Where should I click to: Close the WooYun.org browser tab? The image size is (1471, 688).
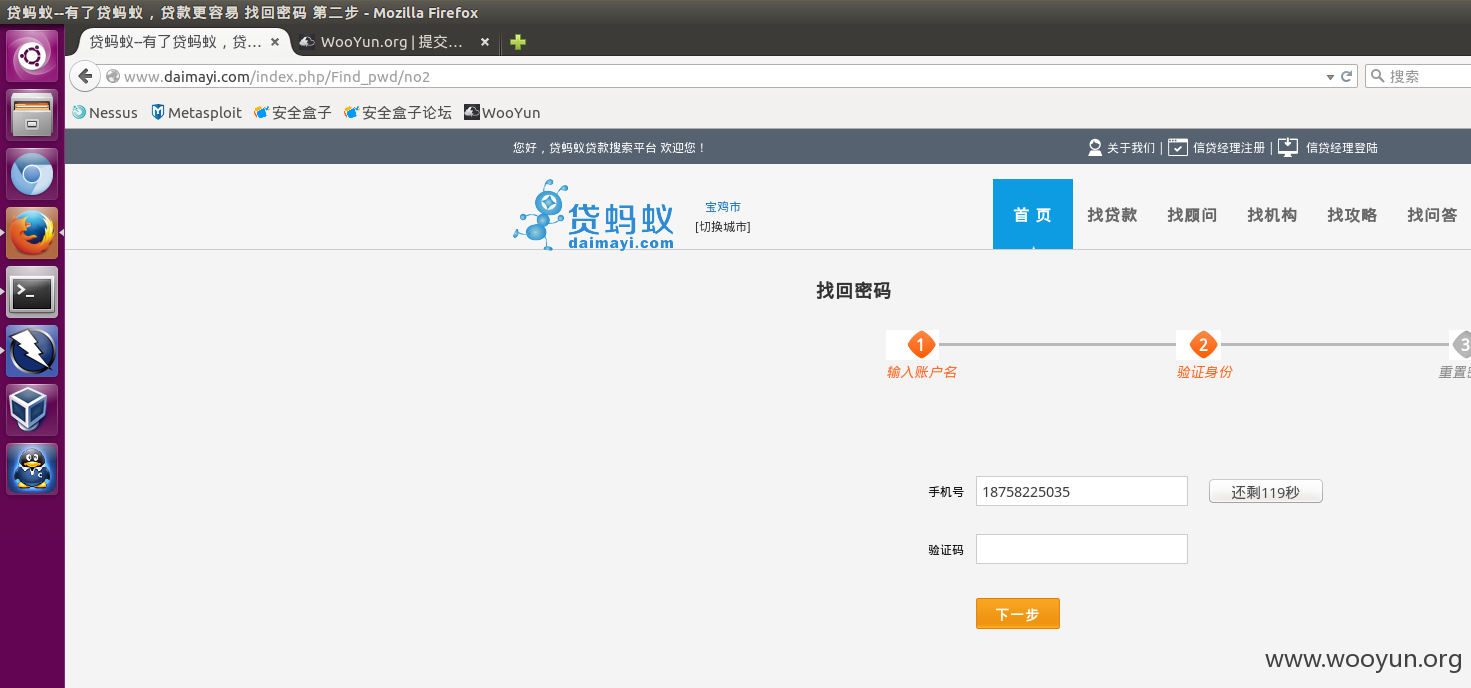click(x=485, y=42)
